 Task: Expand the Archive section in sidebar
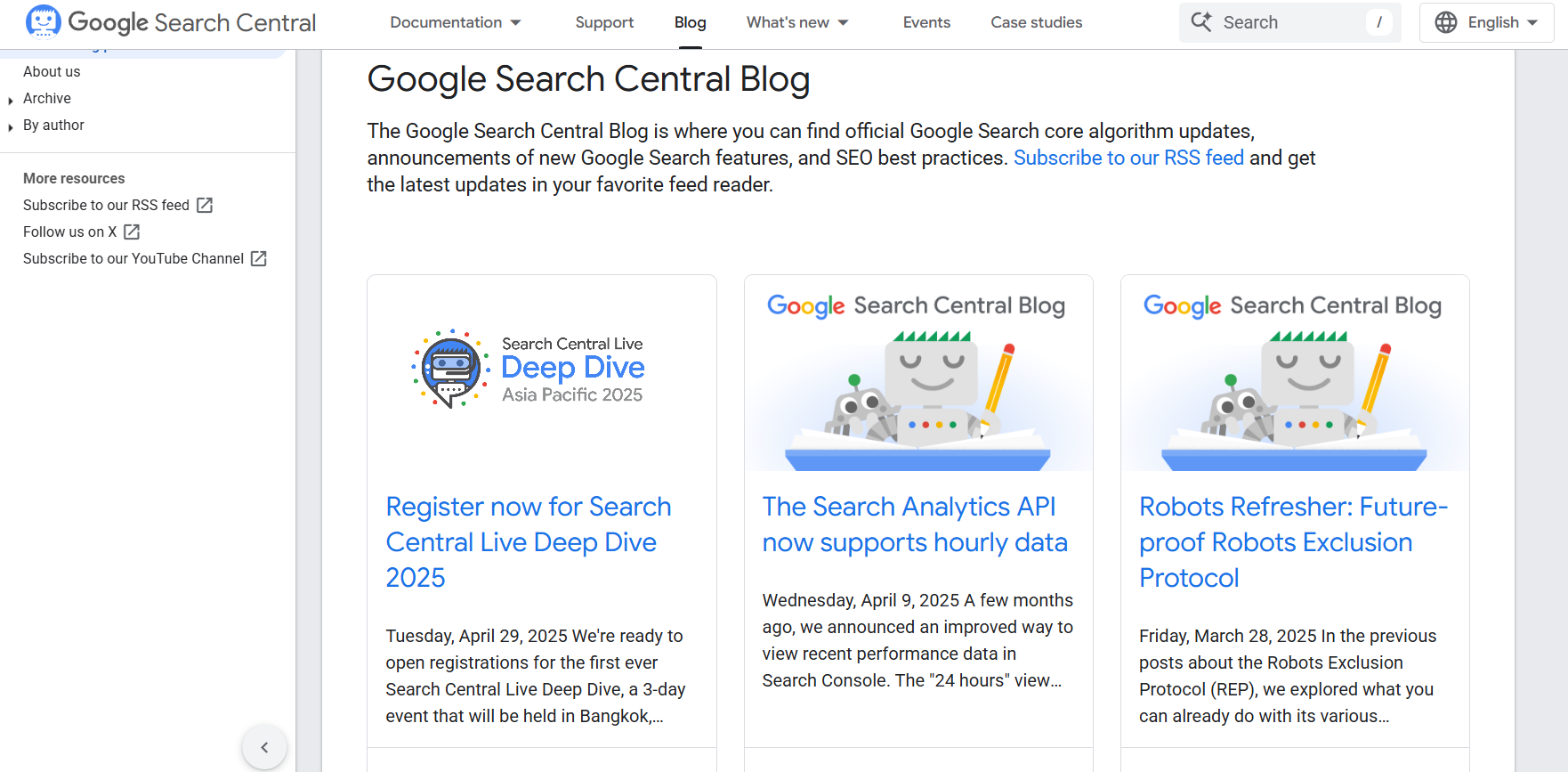[x=11, y=101]
